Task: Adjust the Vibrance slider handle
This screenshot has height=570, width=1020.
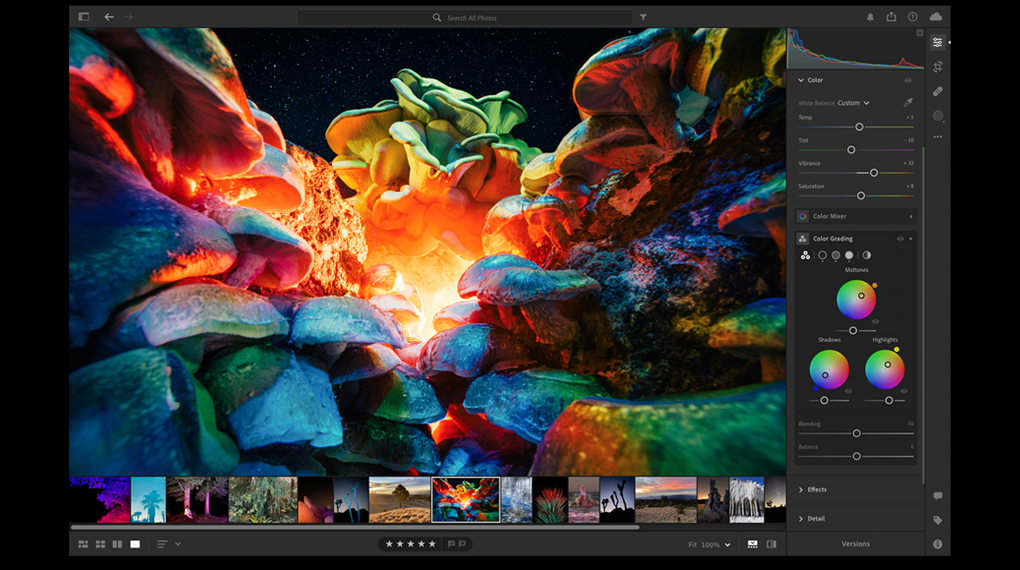Action: pos(874,172)
